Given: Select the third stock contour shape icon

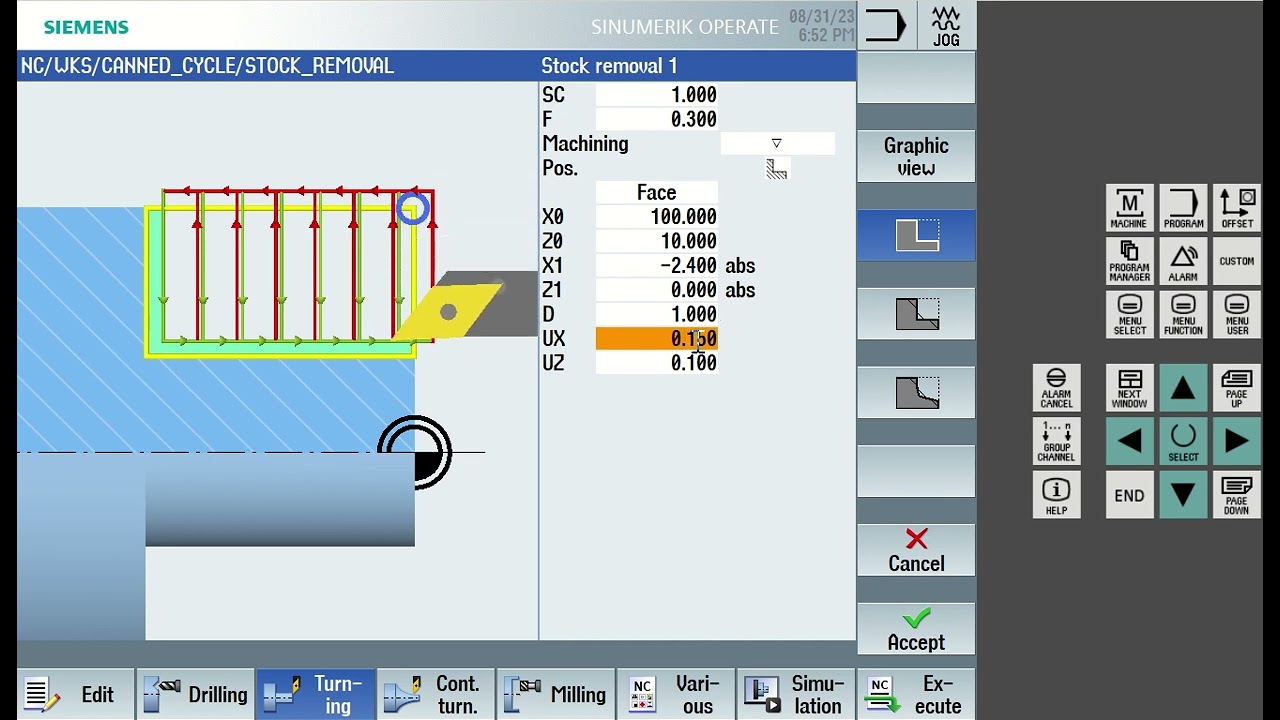Looking at the screenshot, I should click(x=916, y=392).
